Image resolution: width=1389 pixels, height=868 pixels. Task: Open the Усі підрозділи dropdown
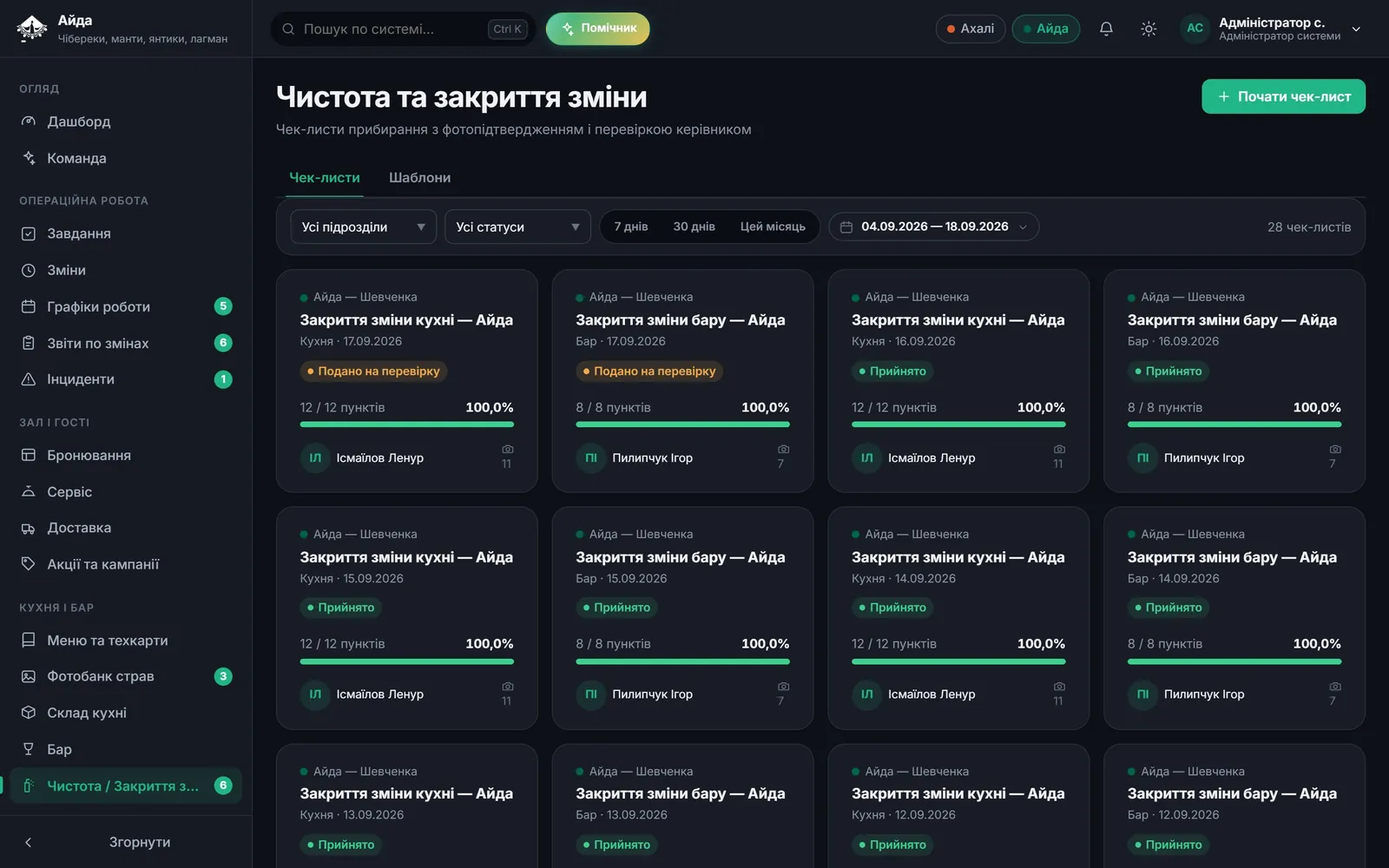coord(364,227)
